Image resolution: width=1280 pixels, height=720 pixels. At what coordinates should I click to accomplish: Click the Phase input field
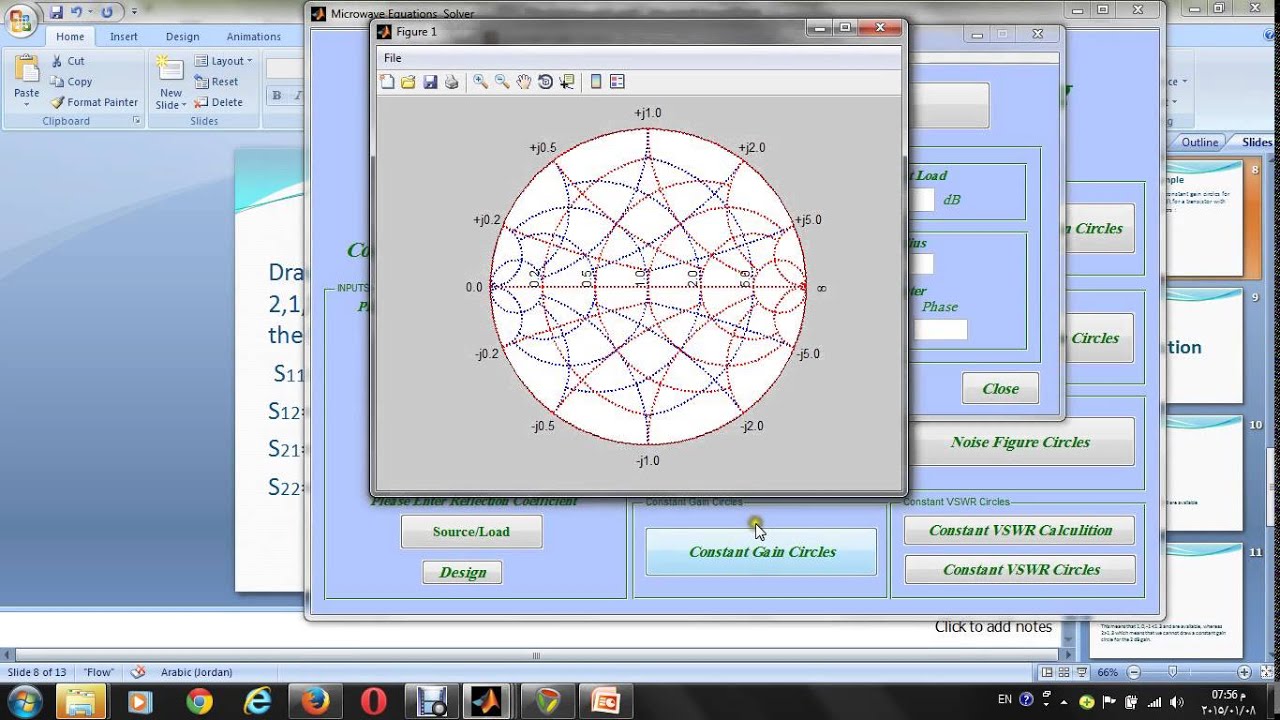940,329
